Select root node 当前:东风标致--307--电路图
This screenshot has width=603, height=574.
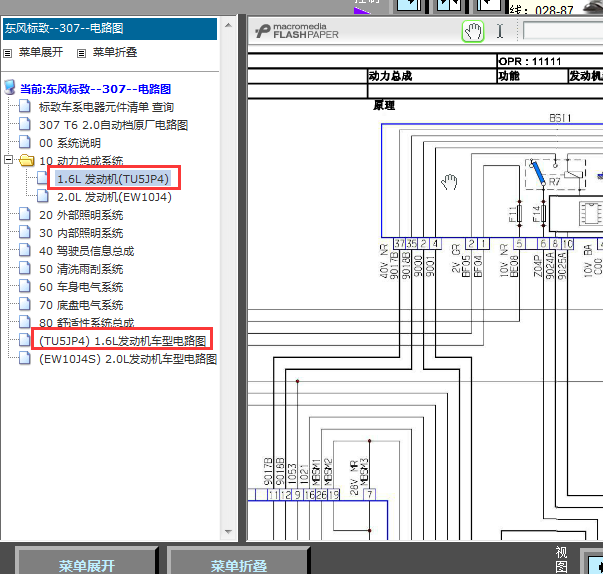pos(95,89)
